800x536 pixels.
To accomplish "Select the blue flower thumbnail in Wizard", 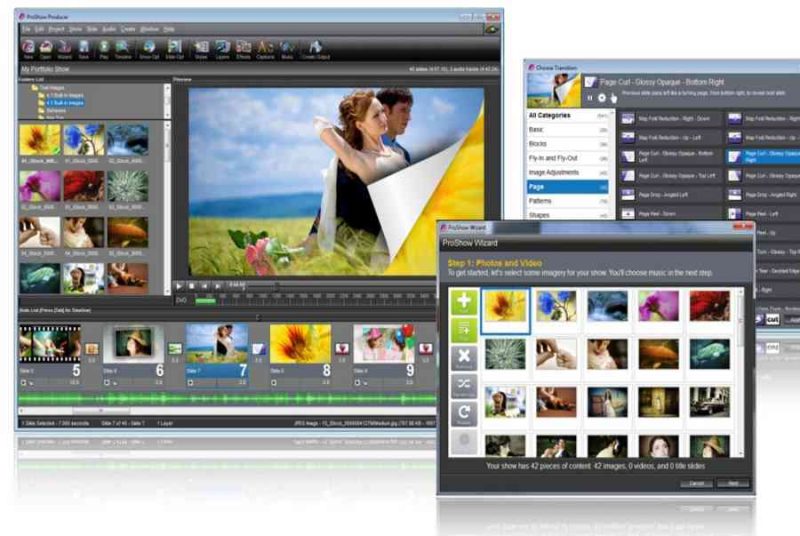I will click(556, 305).
